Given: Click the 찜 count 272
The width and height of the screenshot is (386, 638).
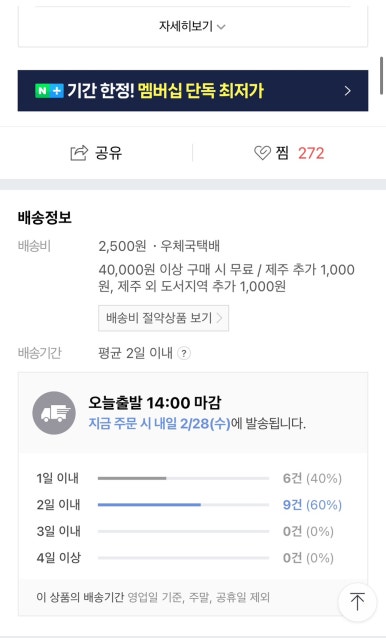Looking at the screenshot, I should click(x=311, y=153).
